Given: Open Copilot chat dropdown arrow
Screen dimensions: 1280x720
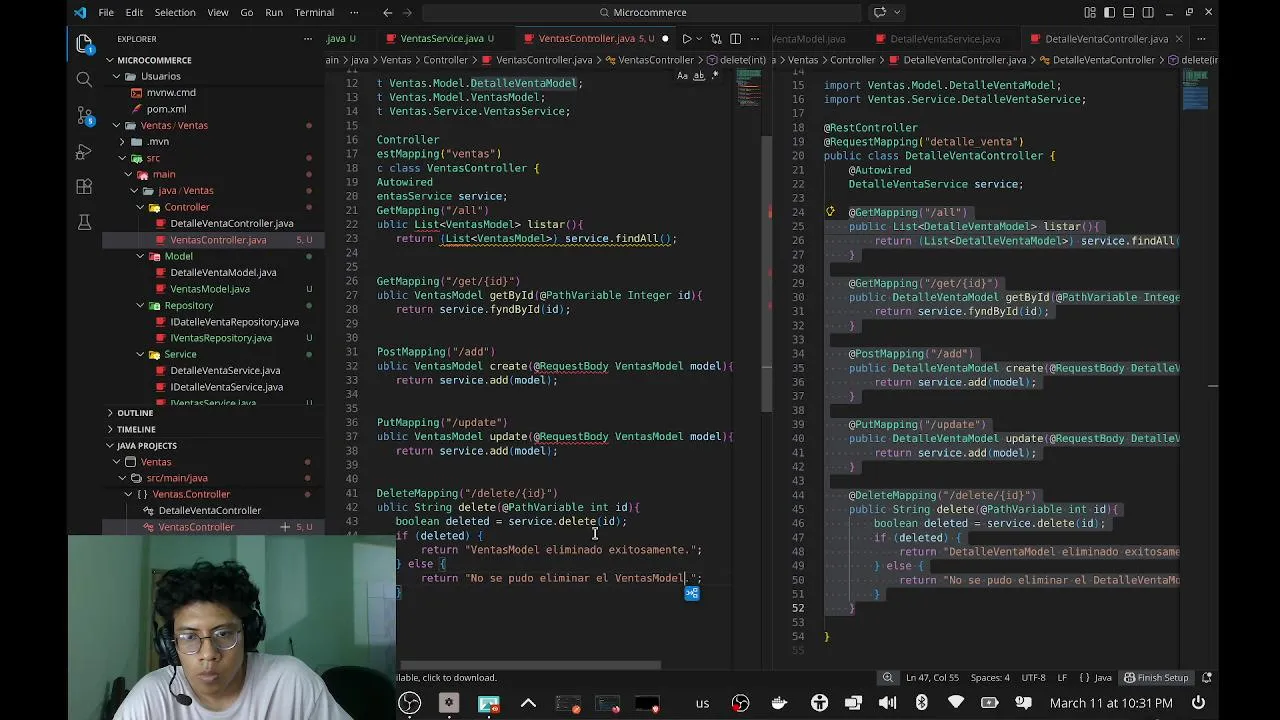Looking at the screenshot, I should coord(895,12).
